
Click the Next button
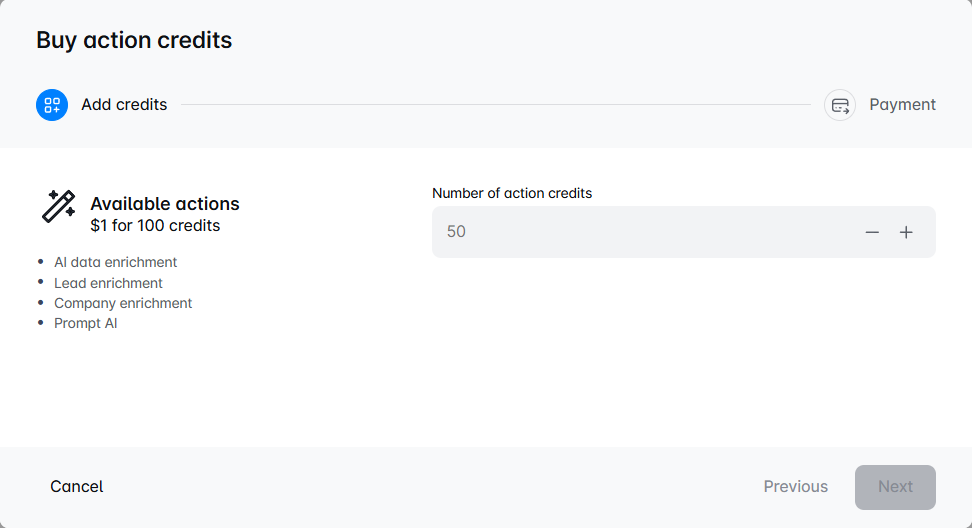point(895,487)
